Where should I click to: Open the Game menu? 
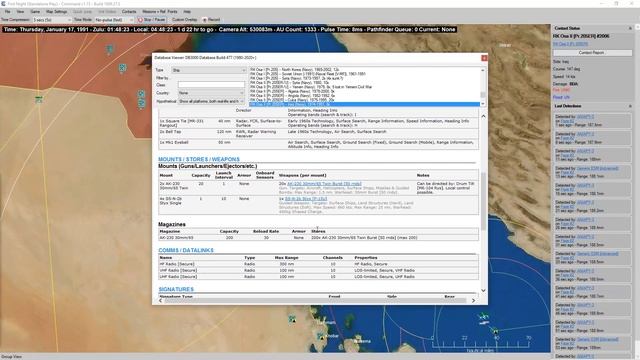tap(35, 12)
